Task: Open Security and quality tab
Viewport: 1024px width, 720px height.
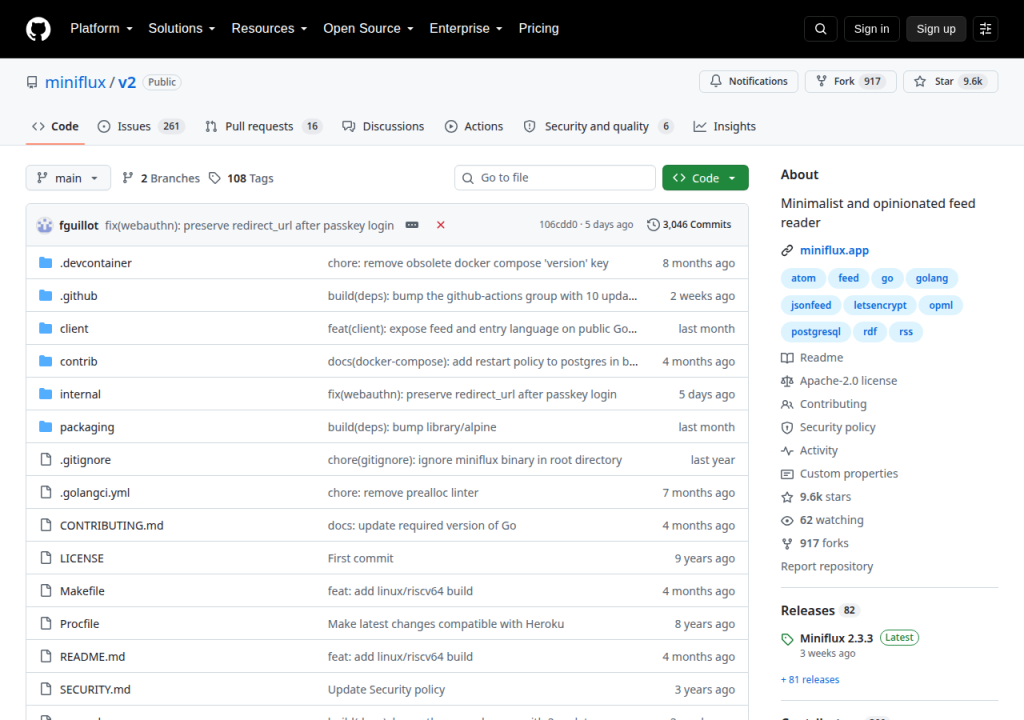Action: click(x=598, y=126)
